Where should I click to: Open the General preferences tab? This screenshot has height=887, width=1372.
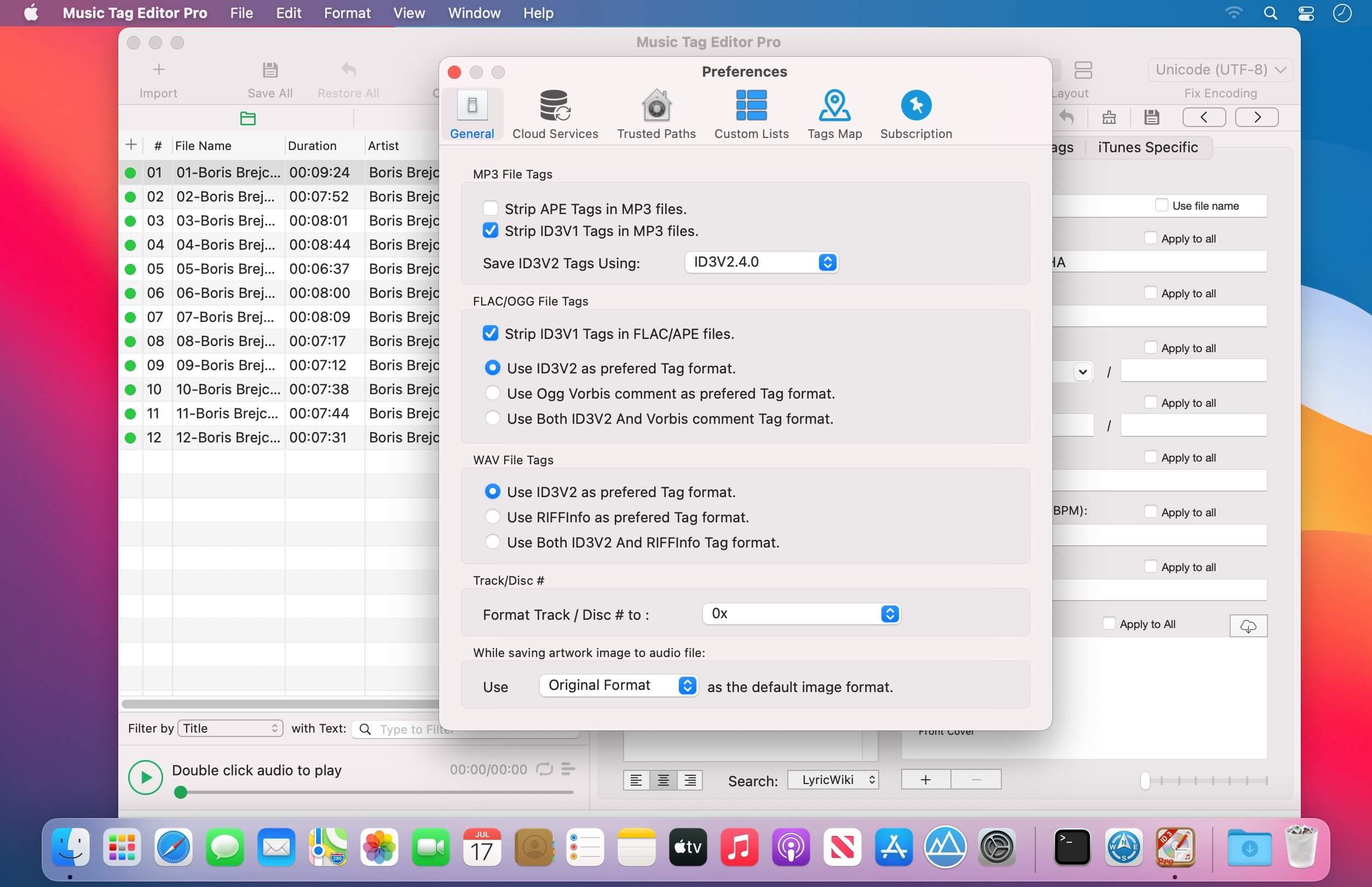click(471, 114)
